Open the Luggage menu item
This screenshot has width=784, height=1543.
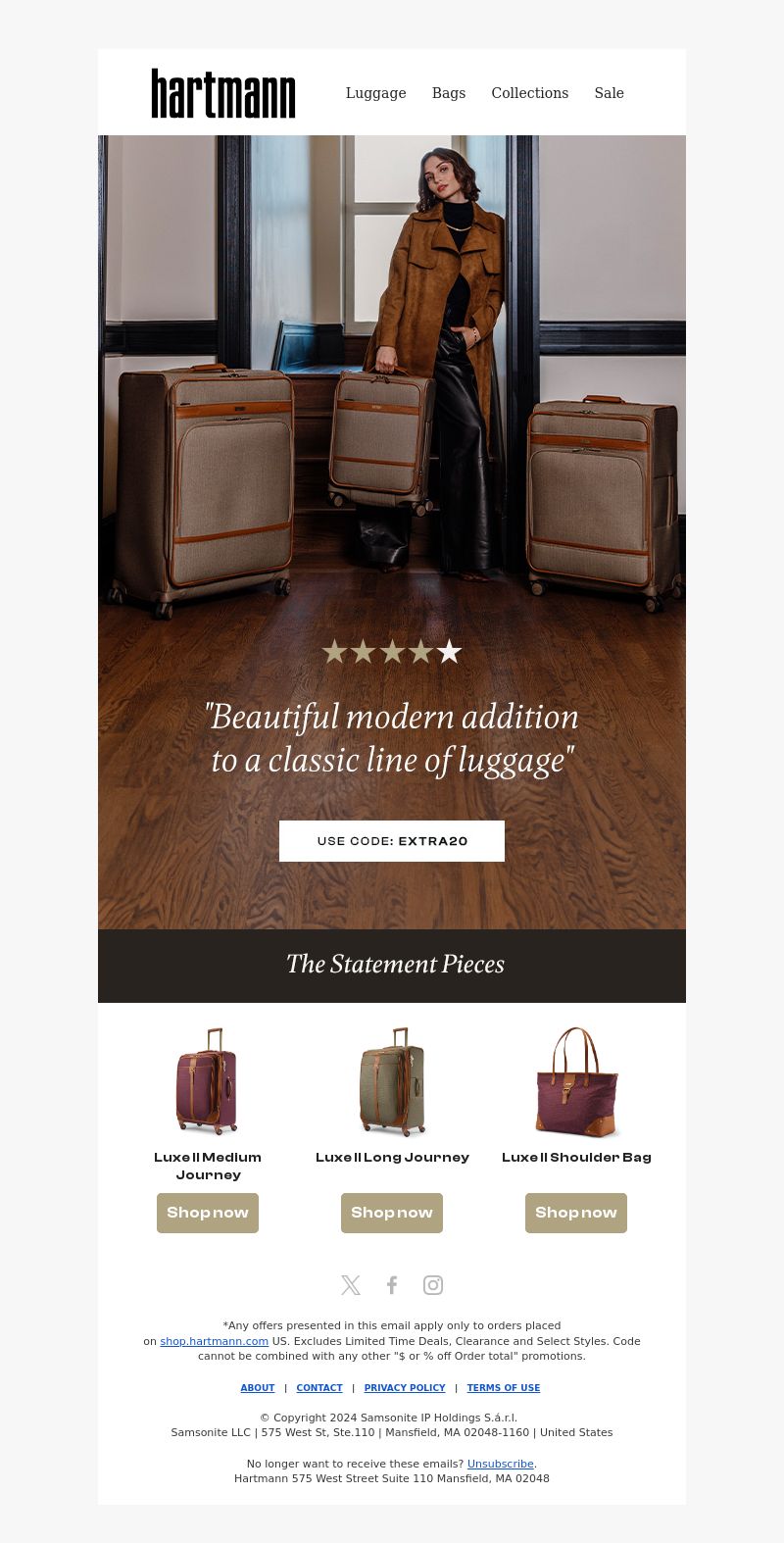[x=376, y=93]
